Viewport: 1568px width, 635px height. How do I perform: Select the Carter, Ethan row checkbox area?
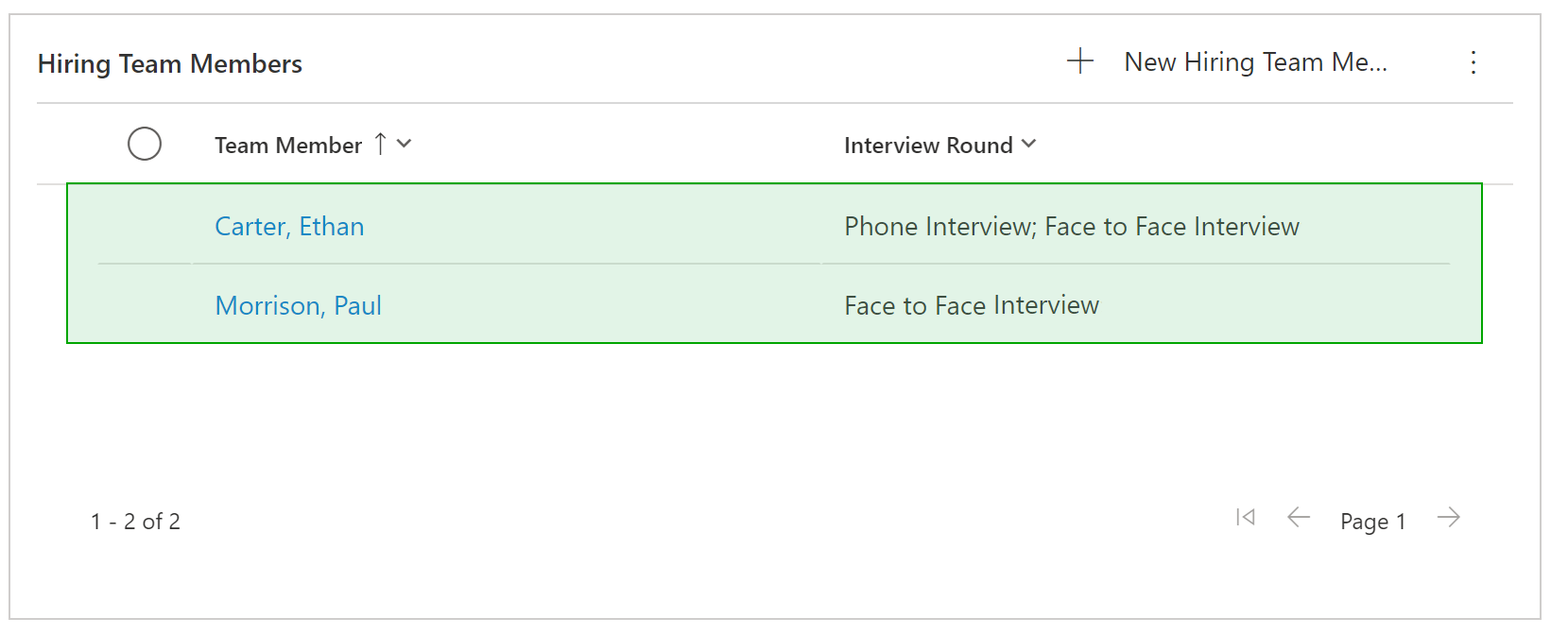click(x=145, y=226)
